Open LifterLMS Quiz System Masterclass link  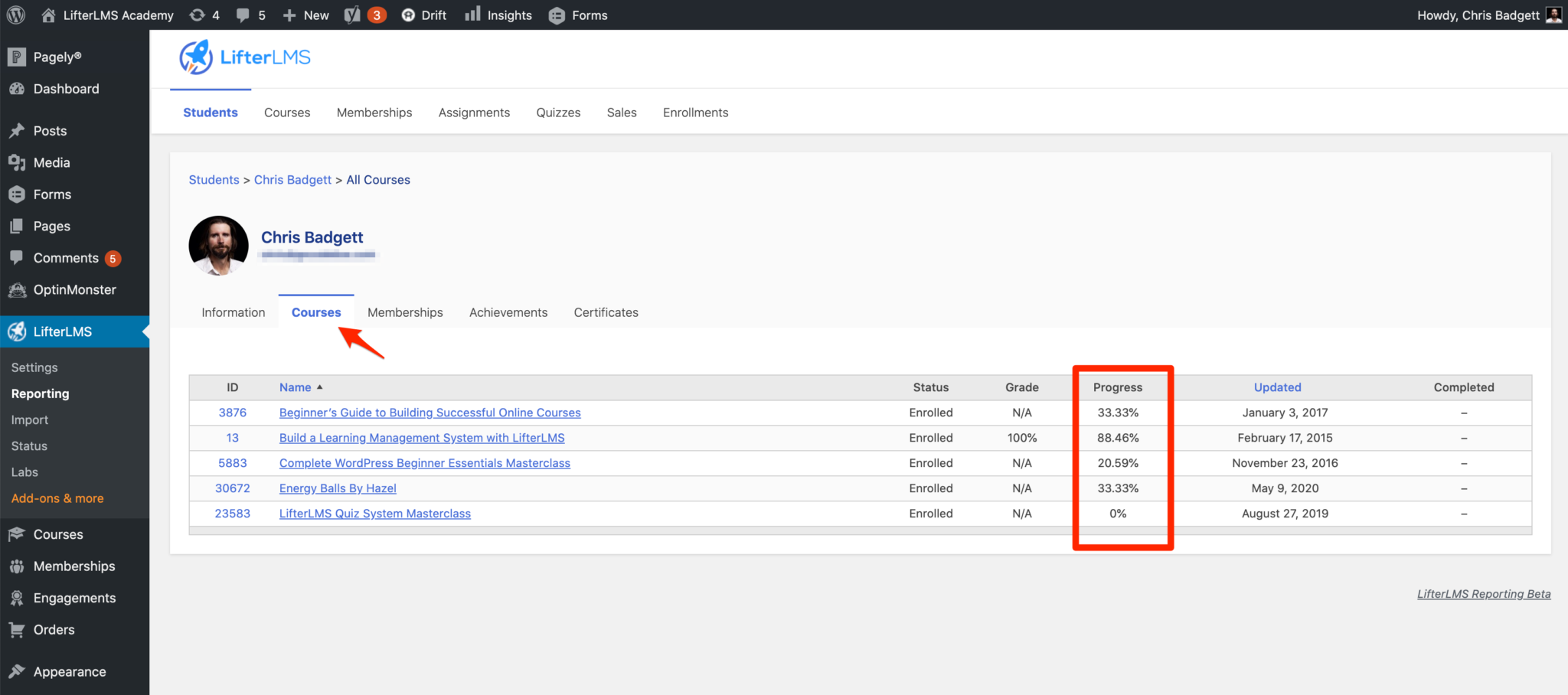[x=375, y=514]
